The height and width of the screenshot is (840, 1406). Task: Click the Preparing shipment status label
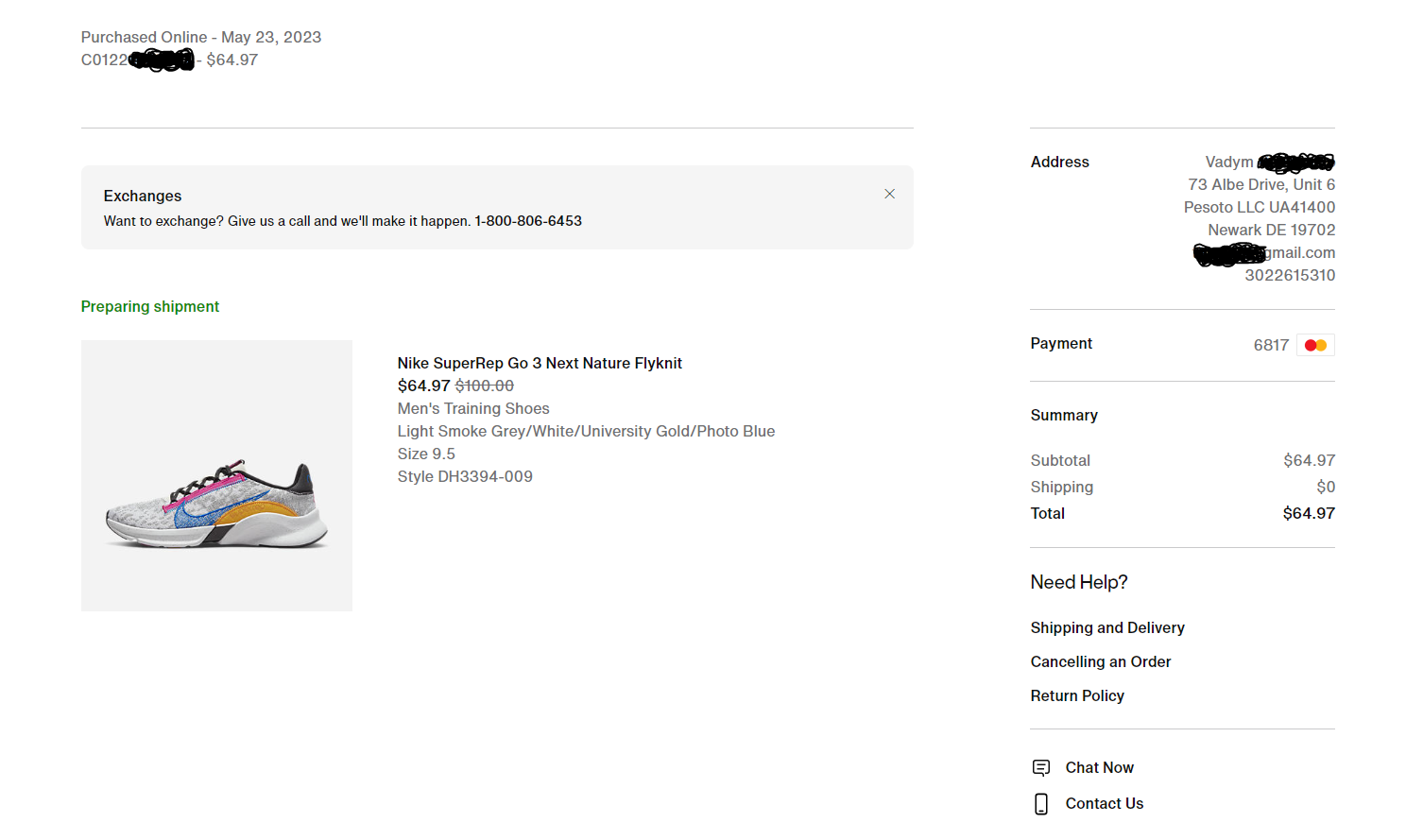(x=150, y=306)
